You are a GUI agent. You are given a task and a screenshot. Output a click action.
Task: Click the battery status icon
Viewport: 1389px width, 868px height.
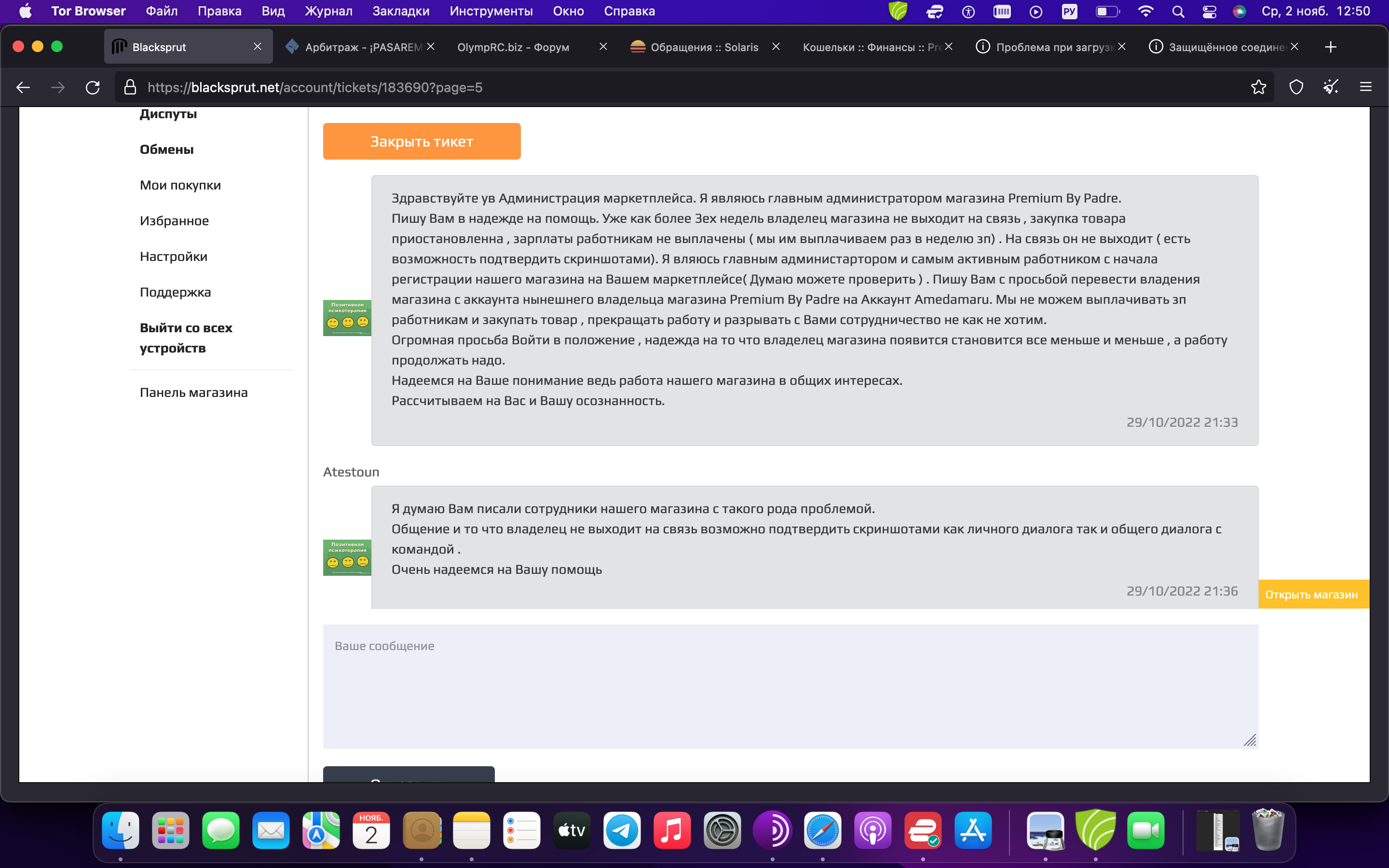click(1107, 12)
